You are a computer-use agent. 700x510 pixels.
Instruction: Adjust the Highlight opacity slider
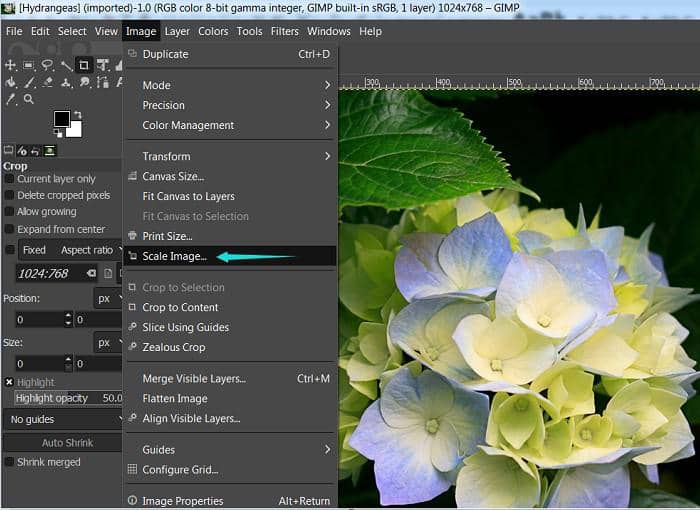pyautogui.click(x=68, y=398)
